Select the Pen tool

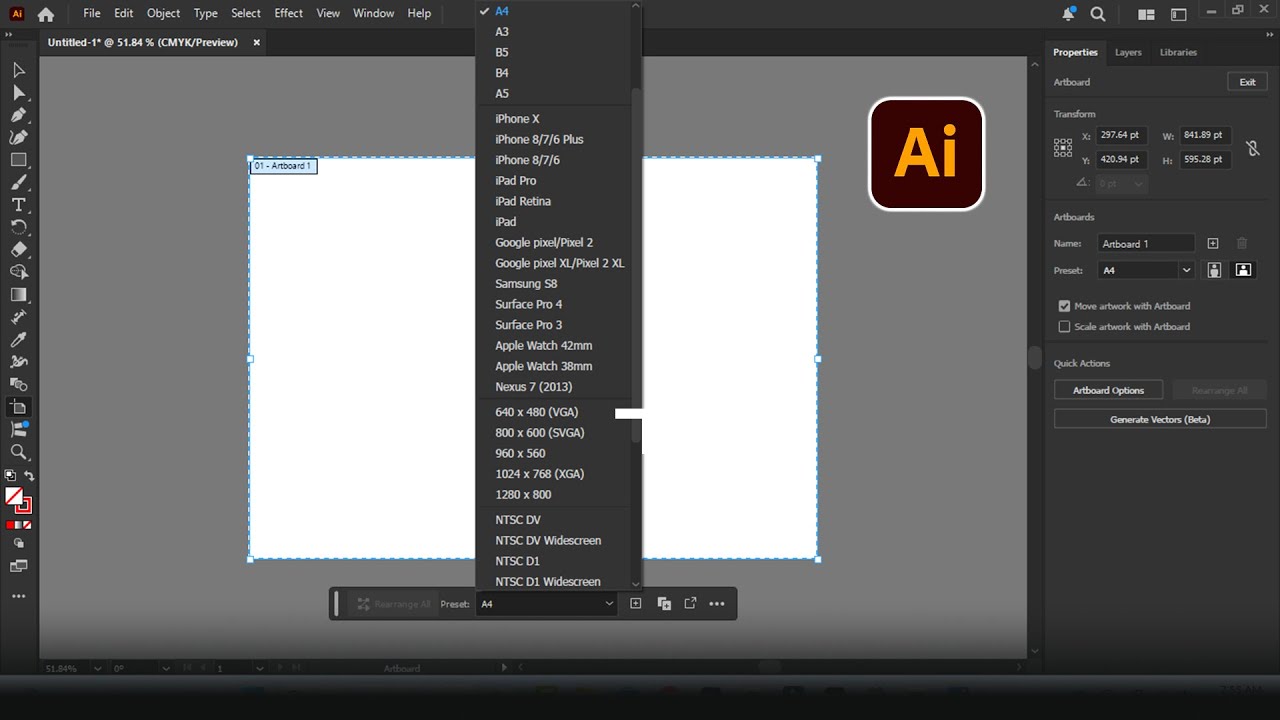(18, 115)
